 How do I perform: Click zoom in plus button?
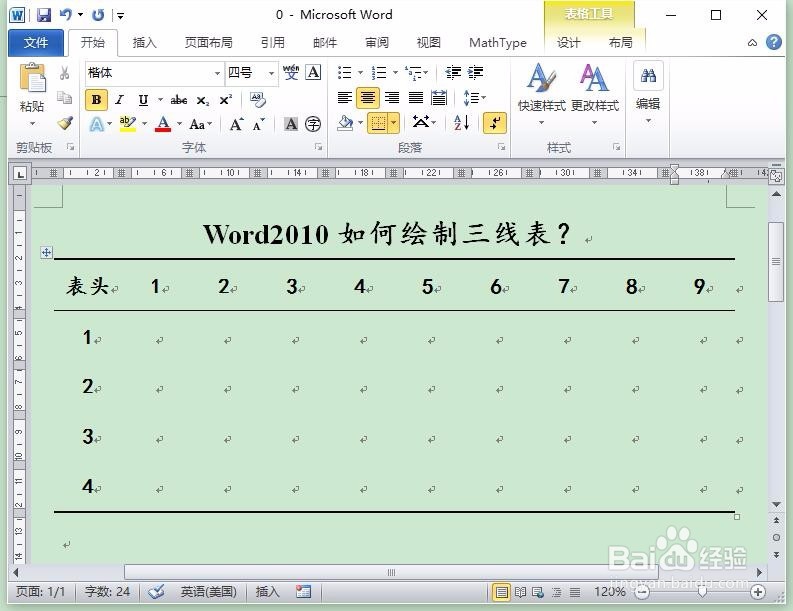758,592
